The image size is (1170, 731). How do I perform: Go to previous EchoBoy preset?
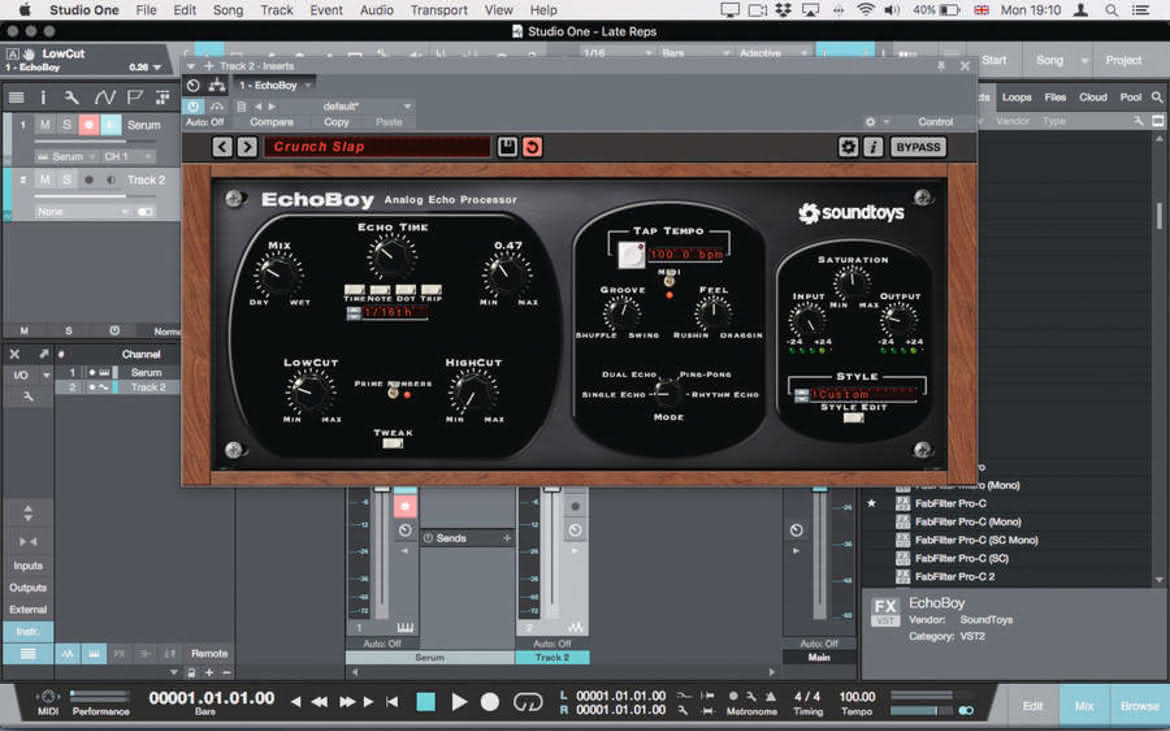[222, 147]
